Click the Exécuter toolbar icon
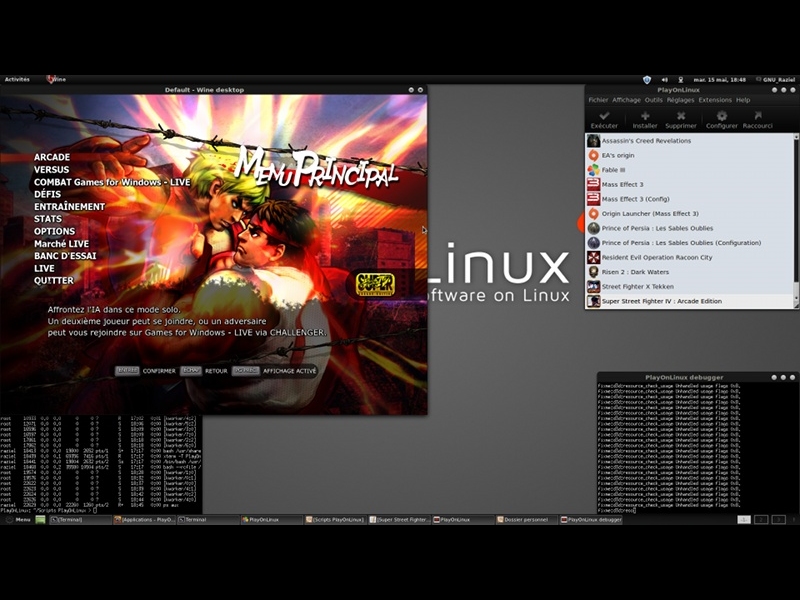 (604, 117)
